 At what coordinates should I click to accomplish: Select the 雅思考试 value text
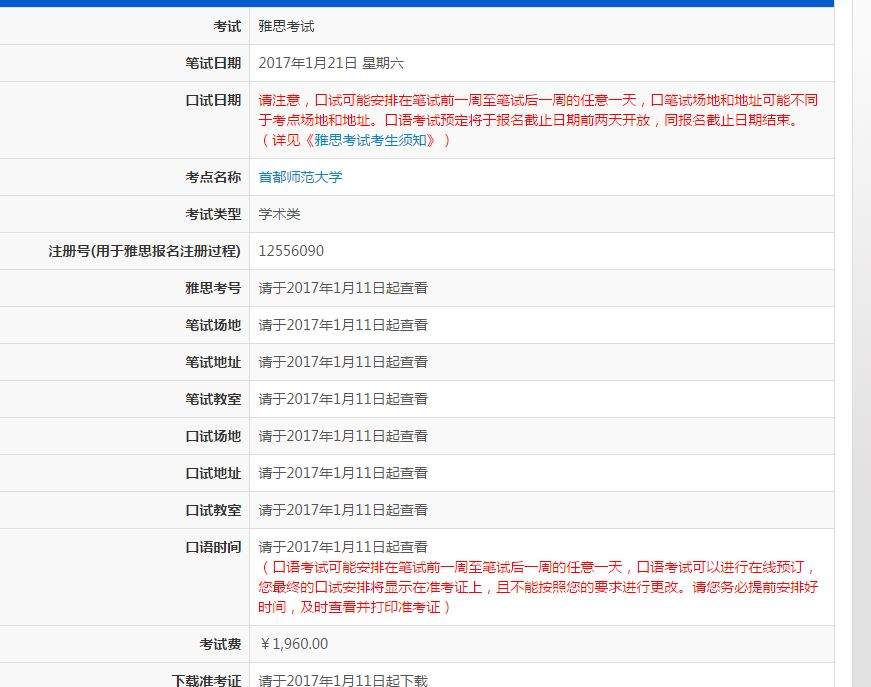pos(287,27)
